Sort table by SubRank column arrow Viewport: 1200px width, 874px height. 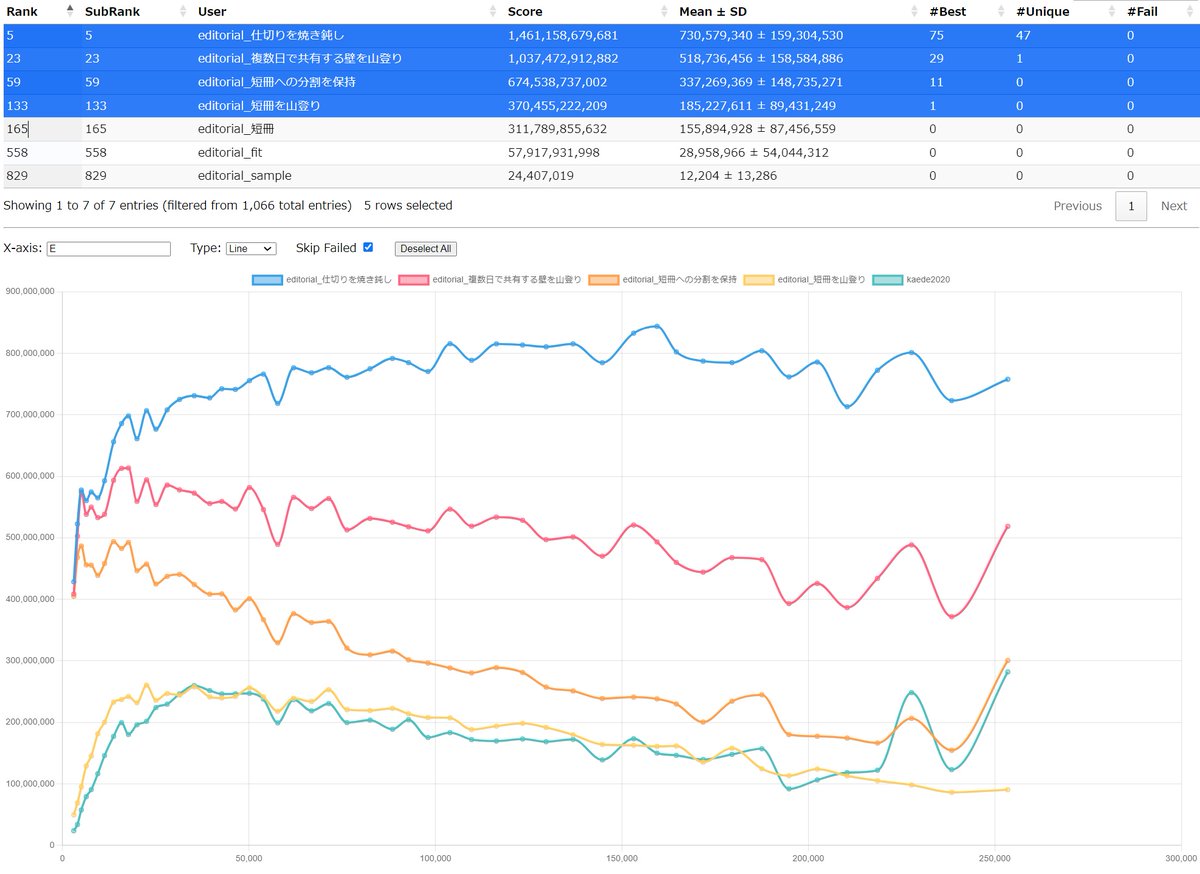click(183, 11)
